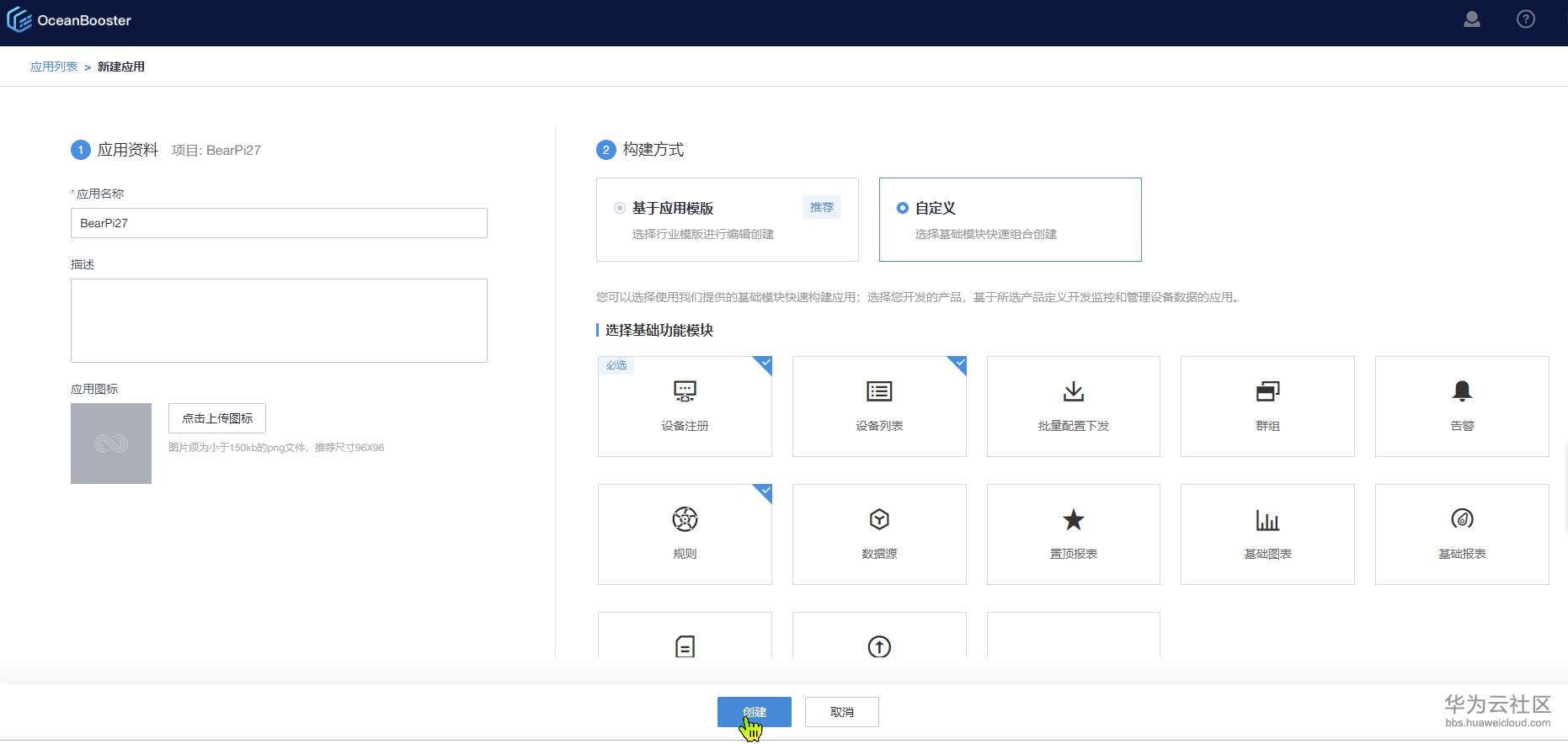The height and width of the screenshot is (744, 1568).
Task: Focus the 应用名称 input field
Action: click(279, 223)
